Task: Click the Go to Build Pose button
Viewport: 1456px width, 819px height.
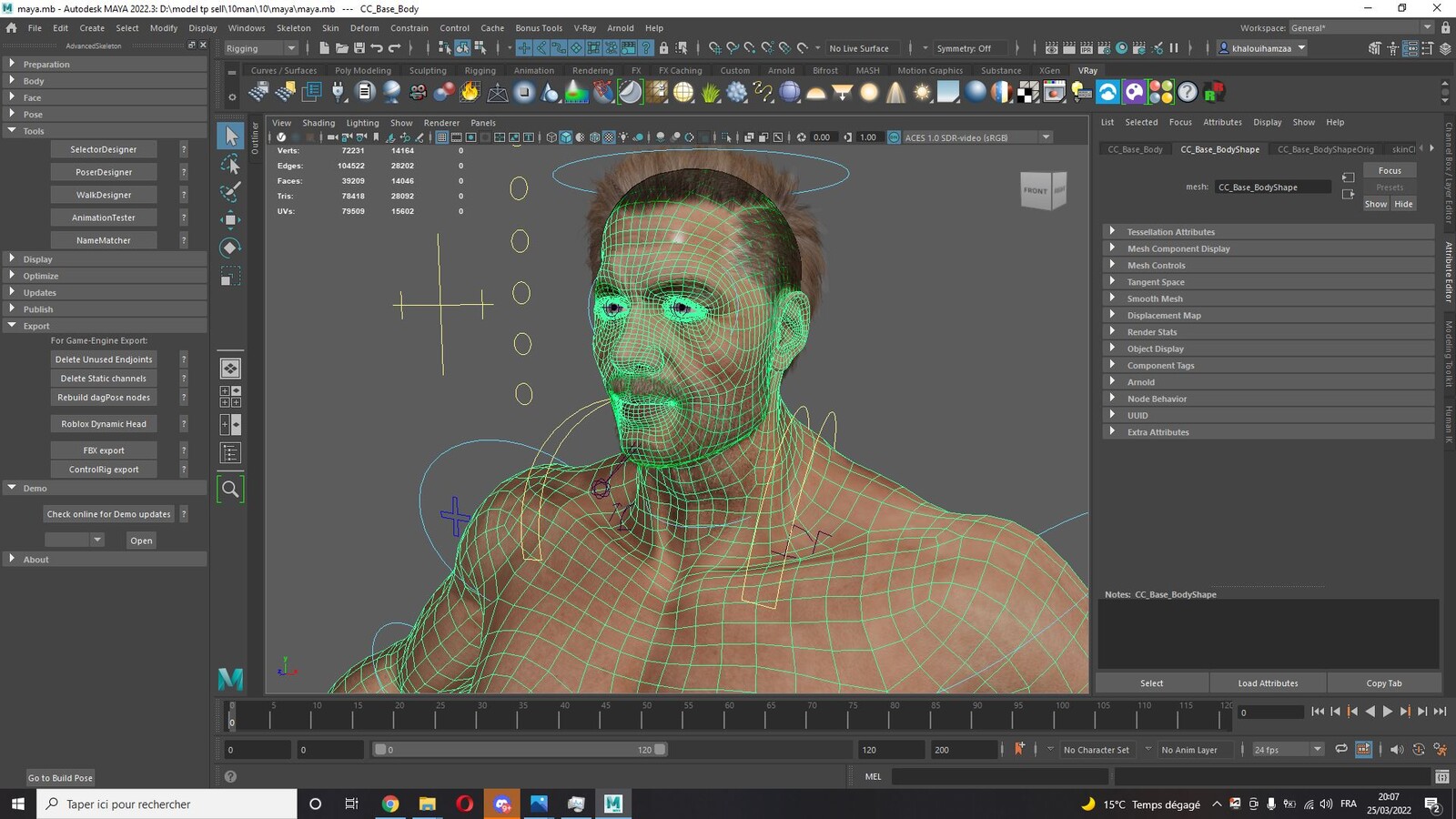Action: coord(60,778)
